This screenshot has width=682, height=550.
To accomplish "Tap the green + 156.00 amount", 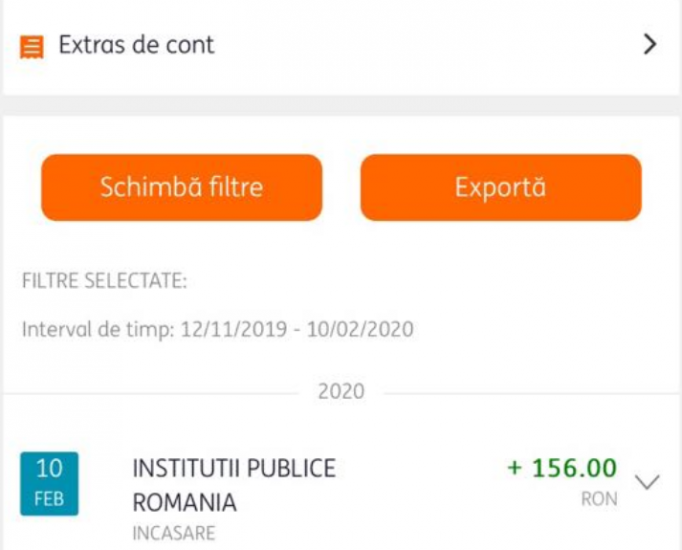I will tap(562, 468).
